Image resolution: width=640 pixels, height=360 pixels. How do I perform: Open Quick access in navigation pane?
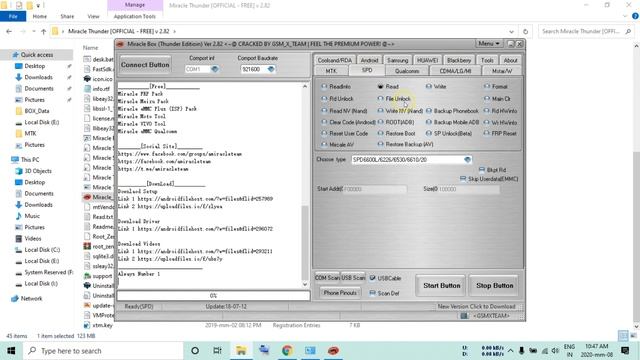(37, 55)
